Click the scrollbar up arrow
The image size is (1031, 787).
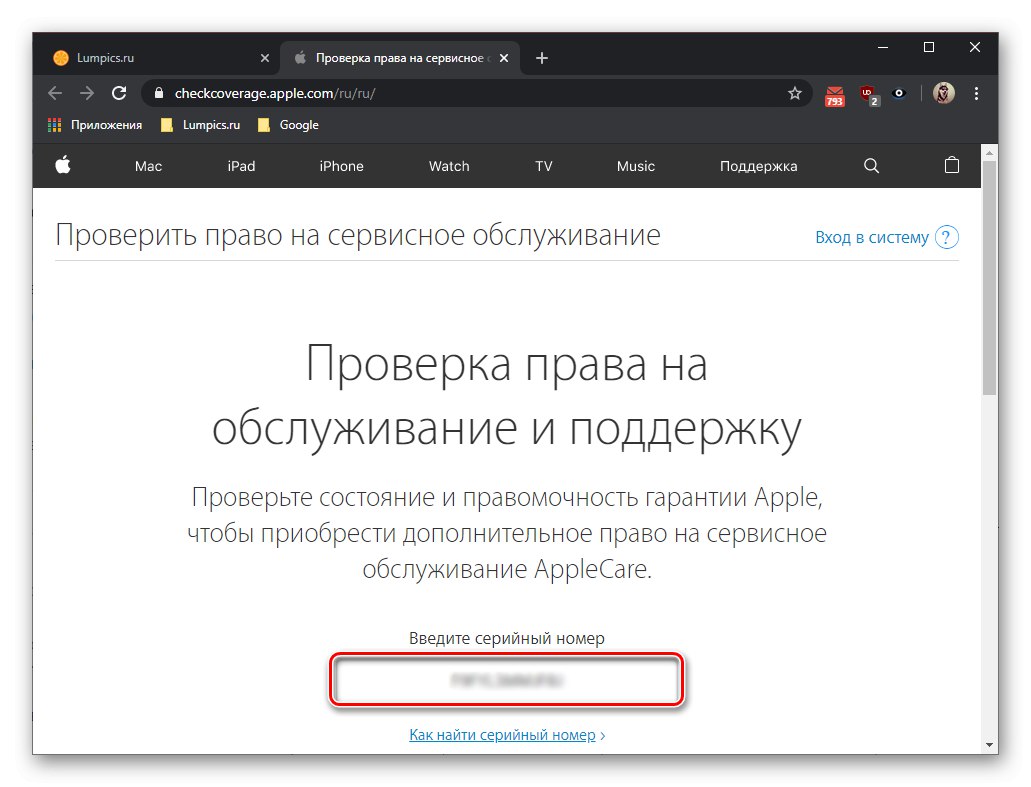tap(990, 153)
